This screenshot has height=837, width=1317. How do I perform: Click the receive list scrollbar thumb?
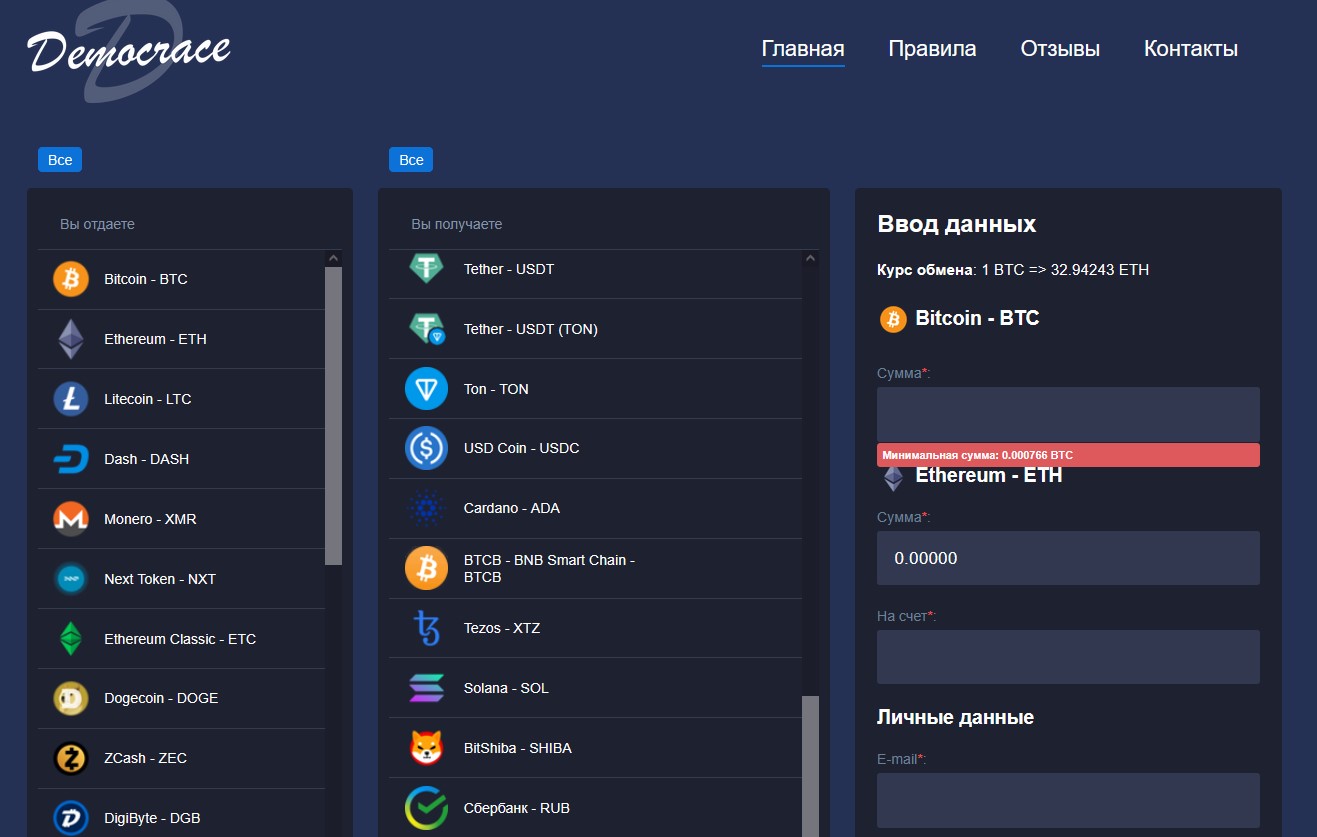click(x=811, y=766)
